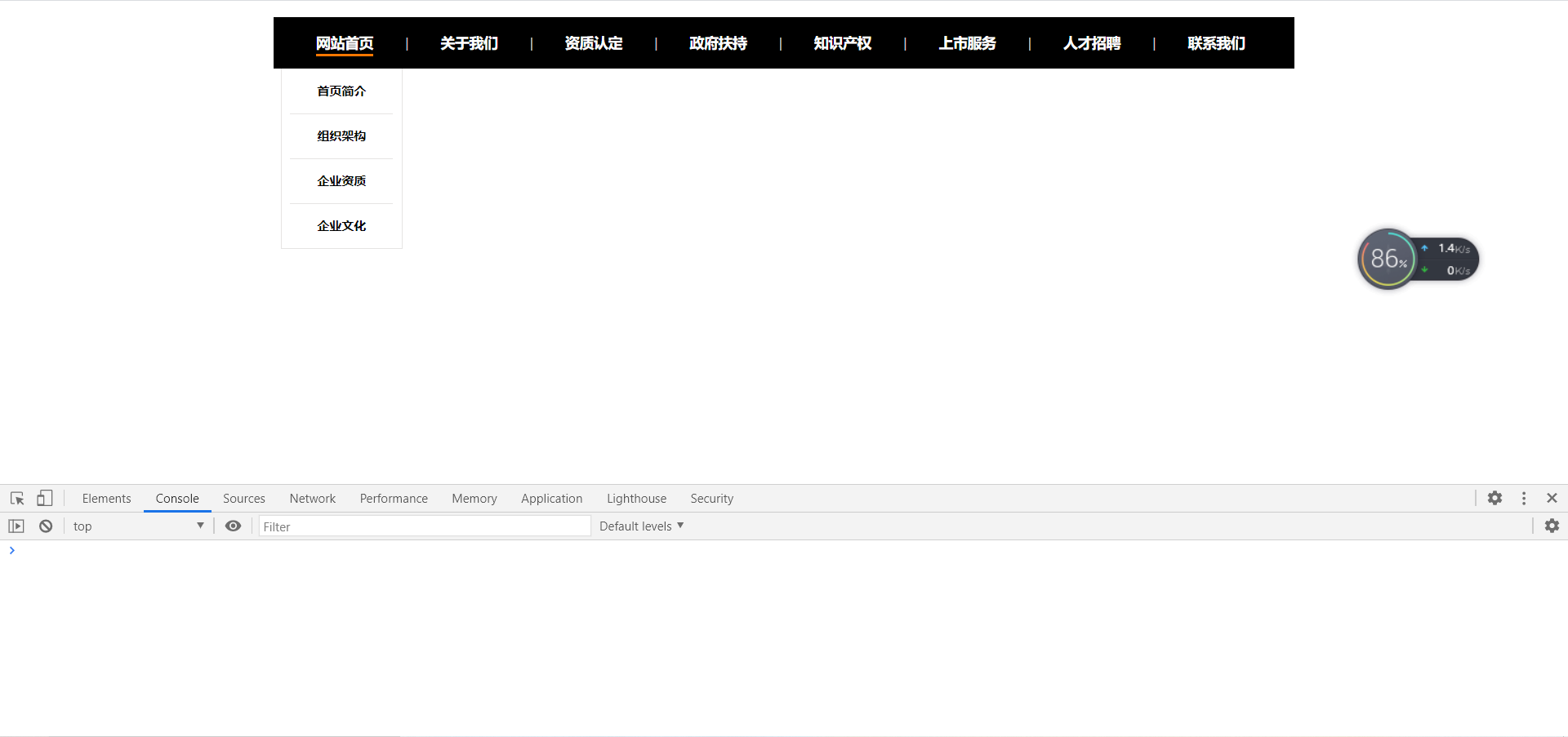The width and height of the screenshot is (1568, 737).
Task: Open DevTools settings gear in tab bar
Action: (x=1494, y=498)
